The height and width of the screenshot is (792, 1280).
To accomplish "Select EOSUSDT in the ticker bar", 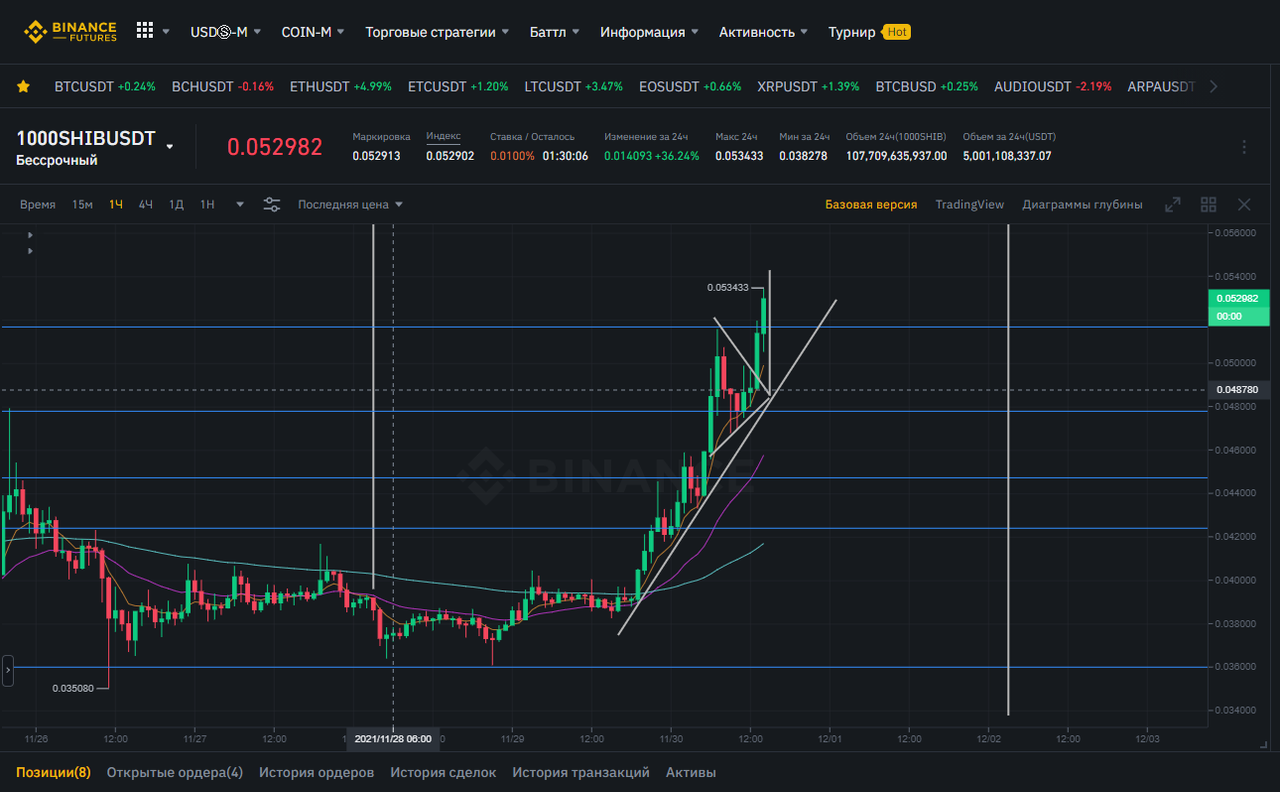I will point(691,87).
